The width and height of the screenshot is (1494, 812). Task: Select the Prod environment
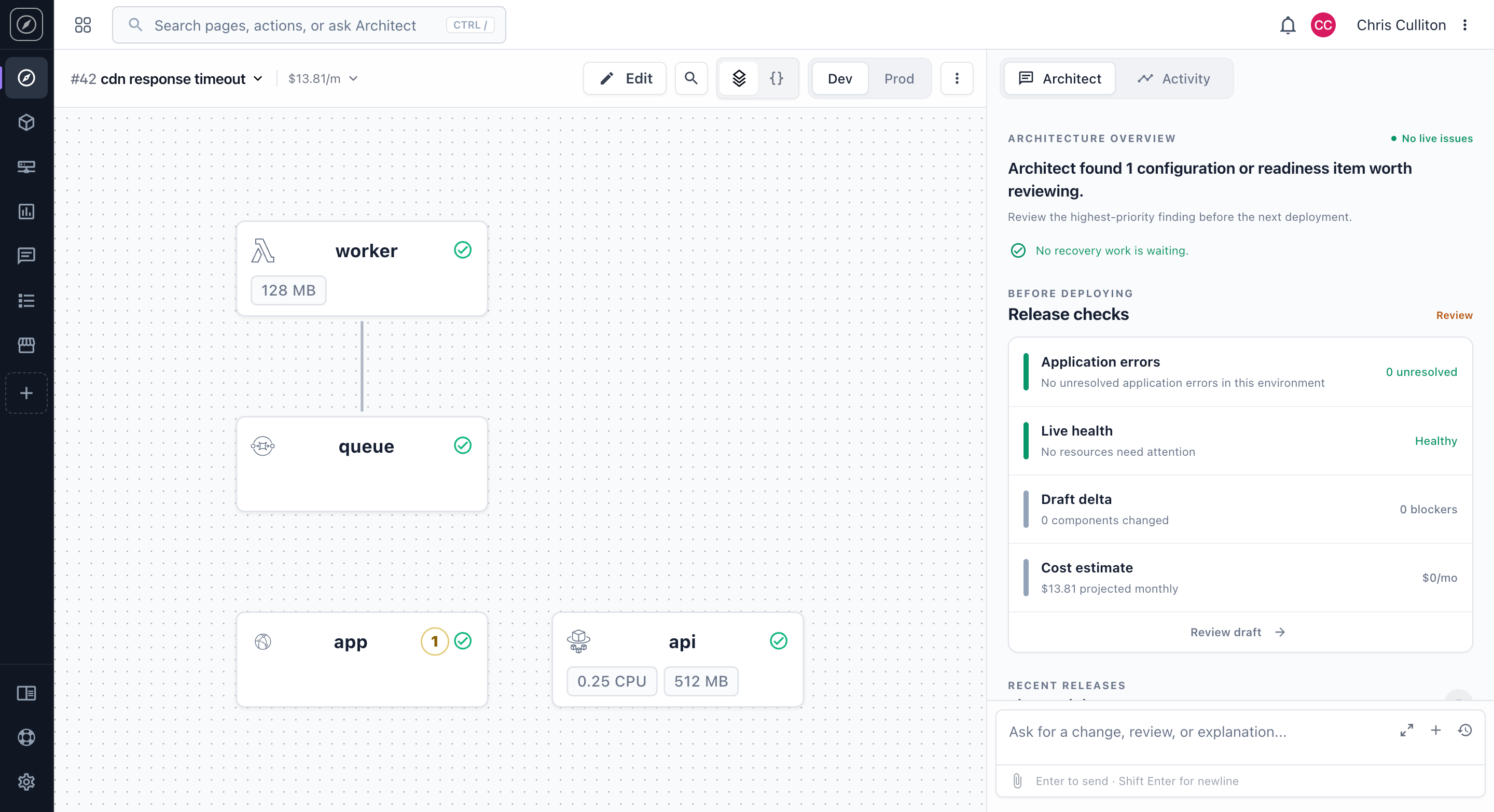pos(899,78)
